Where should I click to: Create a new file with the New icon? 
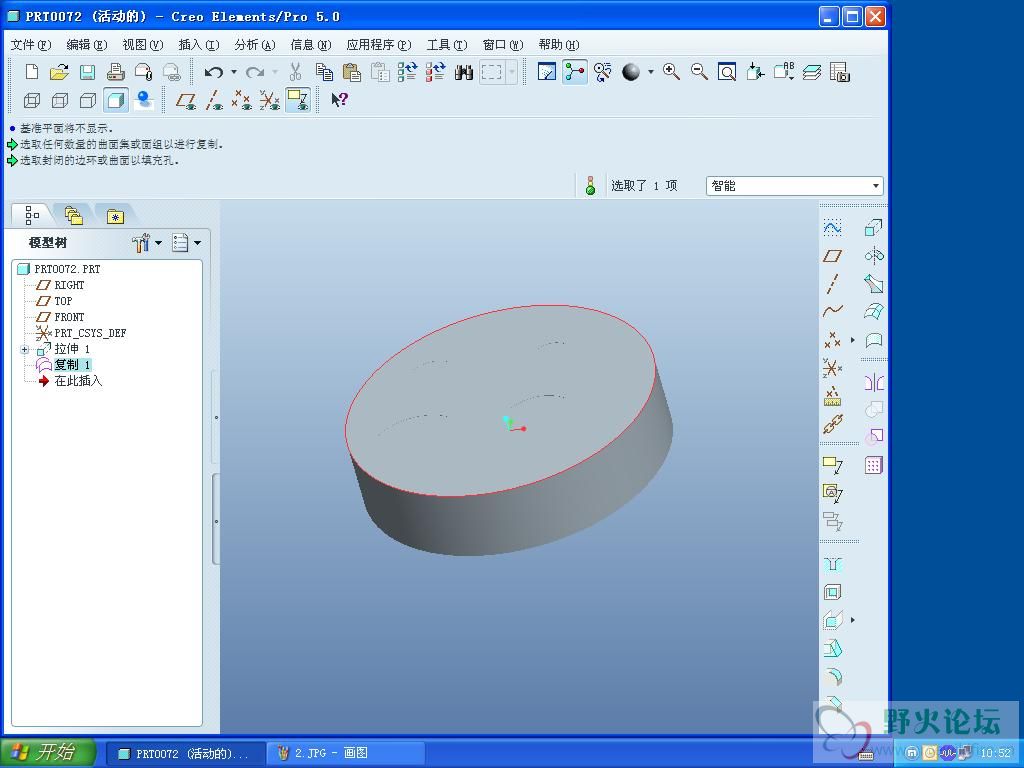click(x=31, y=72)
